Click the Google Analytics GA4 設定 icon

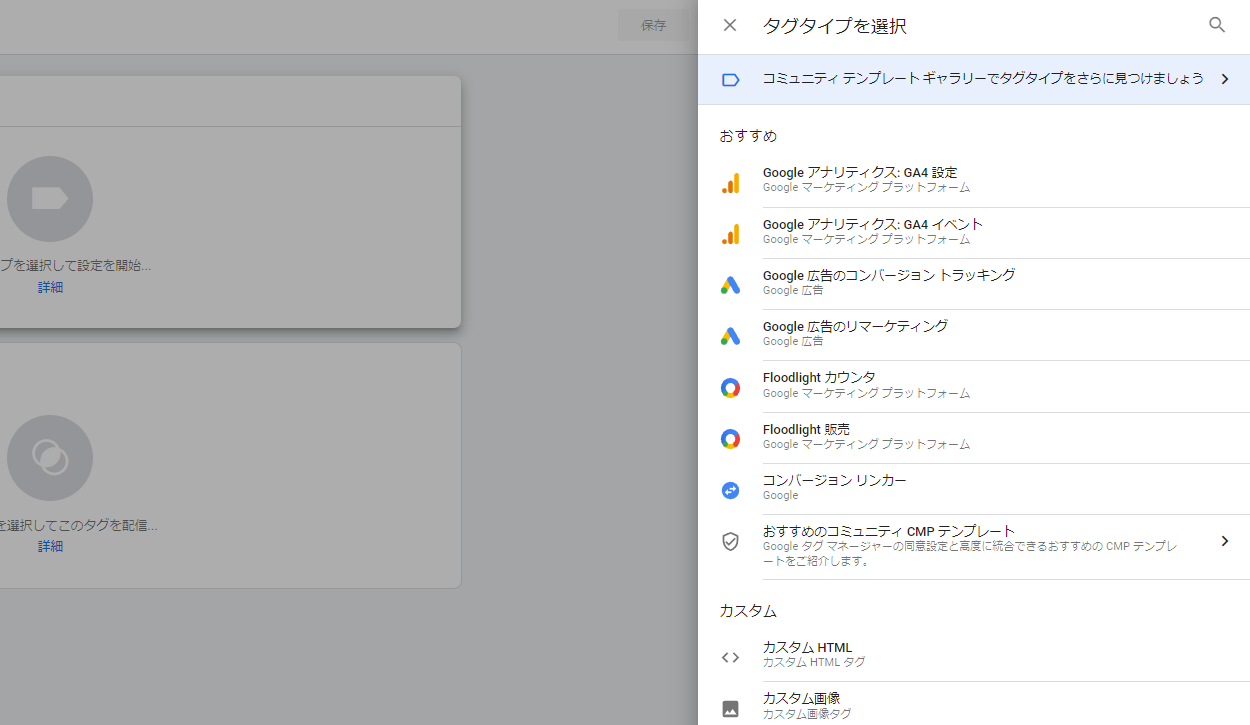[x=730, y=183]
